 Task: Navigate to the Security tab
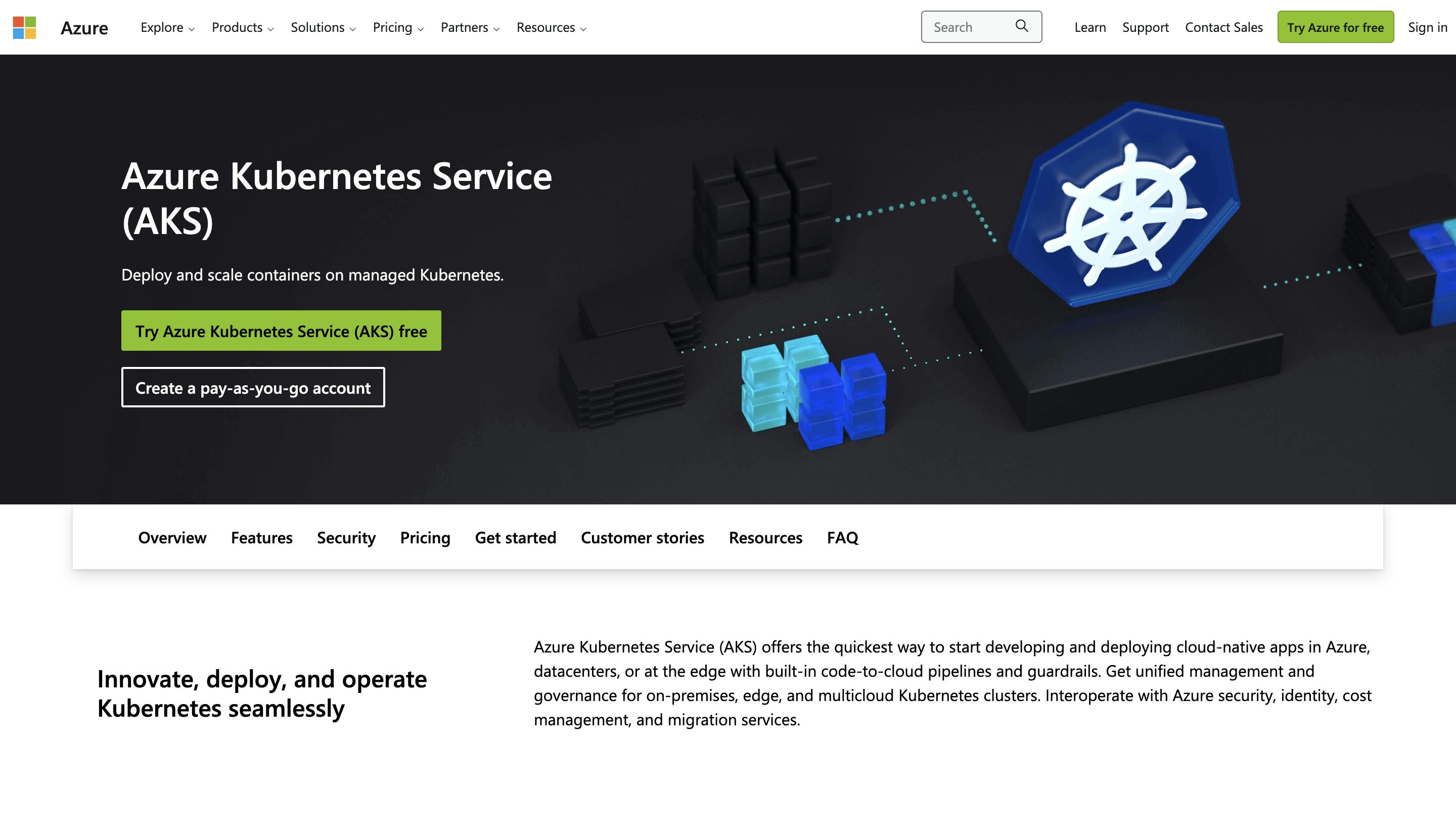pyautogui.click(x=346, y=537)
